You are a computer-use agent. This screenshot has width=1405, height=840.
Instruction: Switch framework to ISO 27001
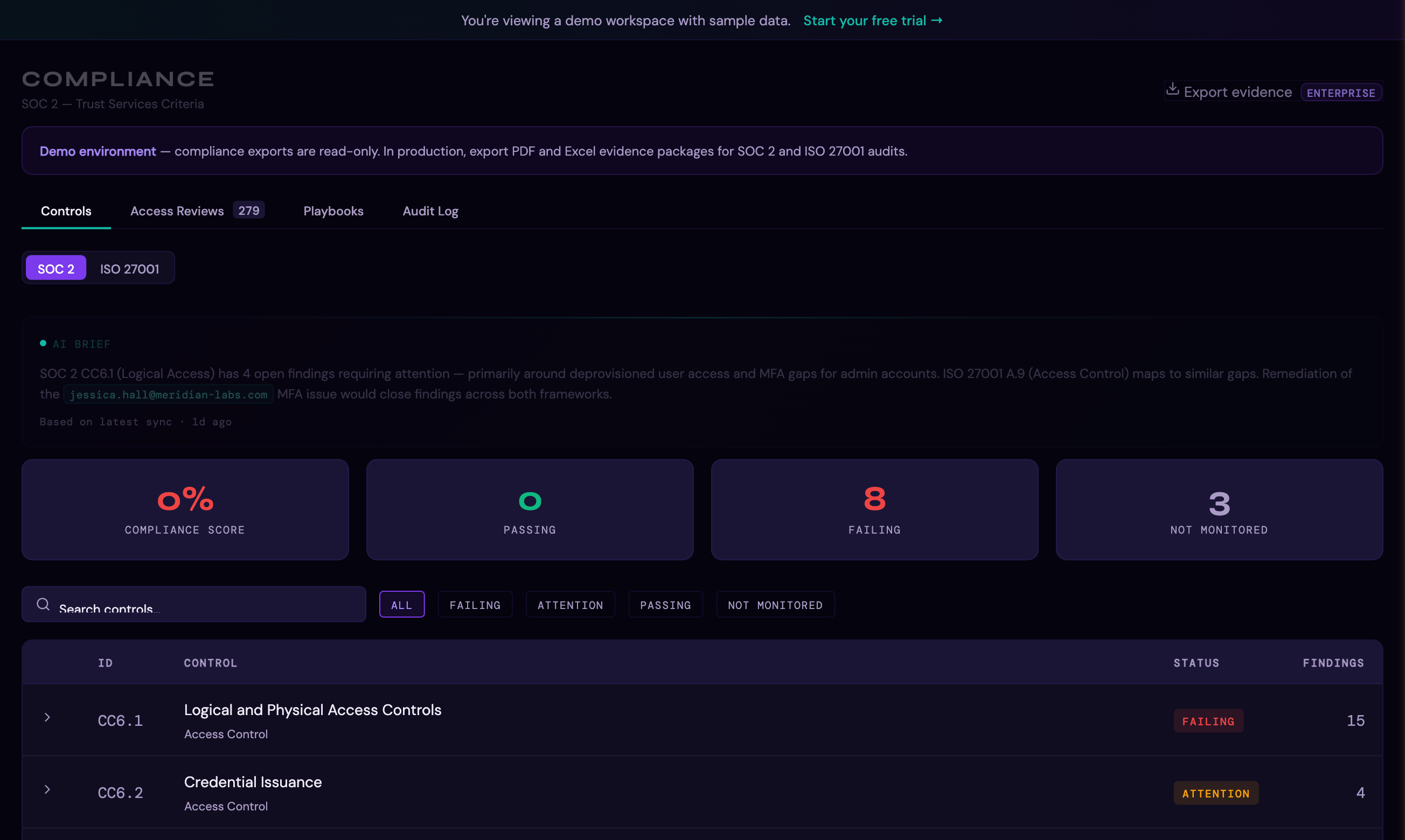point(130,268)
